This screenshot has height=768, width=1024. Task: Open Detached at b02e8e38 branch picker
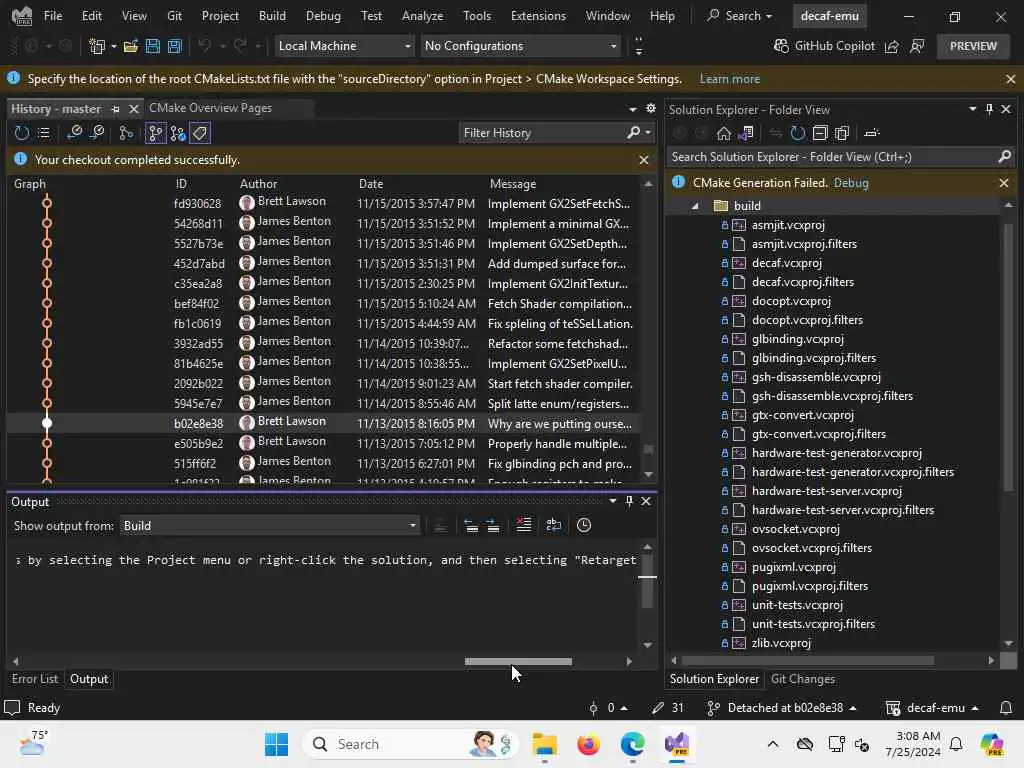[782, 707]
